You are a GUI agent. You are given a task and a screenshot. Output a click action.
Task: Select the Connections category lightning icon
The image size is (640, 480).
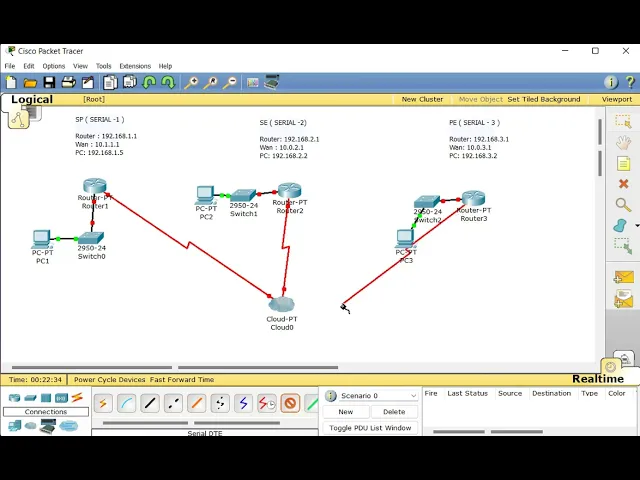77,397
